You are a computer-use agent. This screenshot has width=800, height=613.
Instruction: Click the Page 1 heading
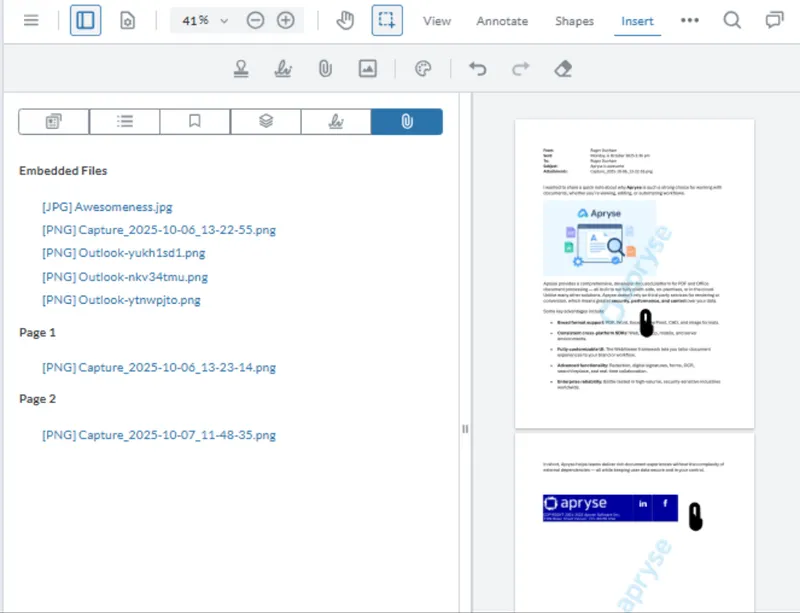point(37,332)
